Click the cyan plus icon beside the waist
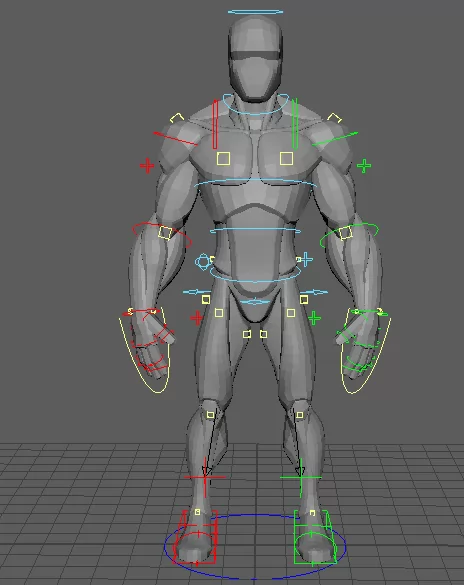 click(306, 259)
